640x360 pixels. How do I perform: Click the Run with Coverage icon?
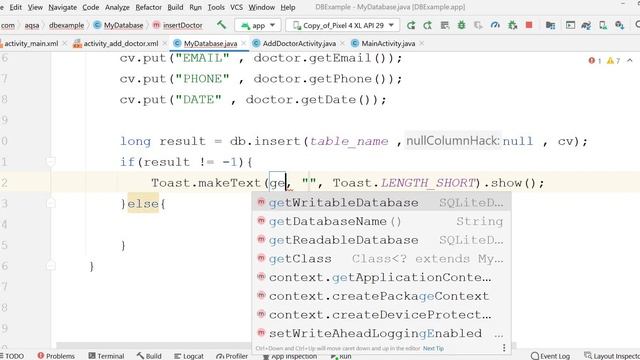(478, 25)
